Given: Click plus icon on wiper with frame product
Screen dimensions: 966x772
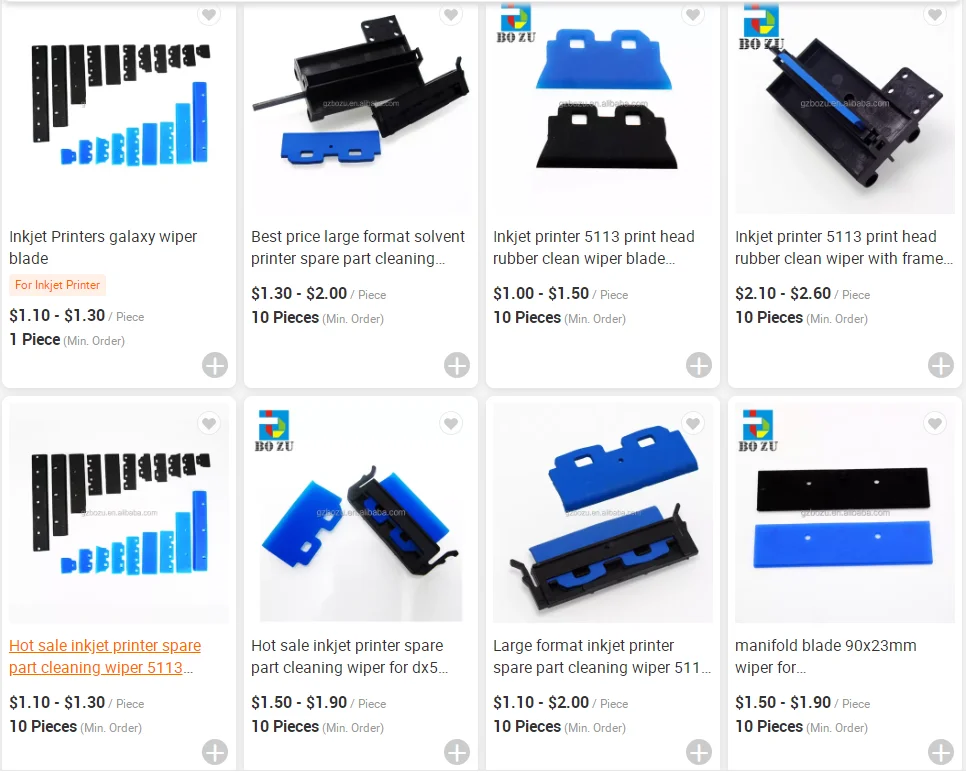Looking at the screenshot, I should [941, 365].
